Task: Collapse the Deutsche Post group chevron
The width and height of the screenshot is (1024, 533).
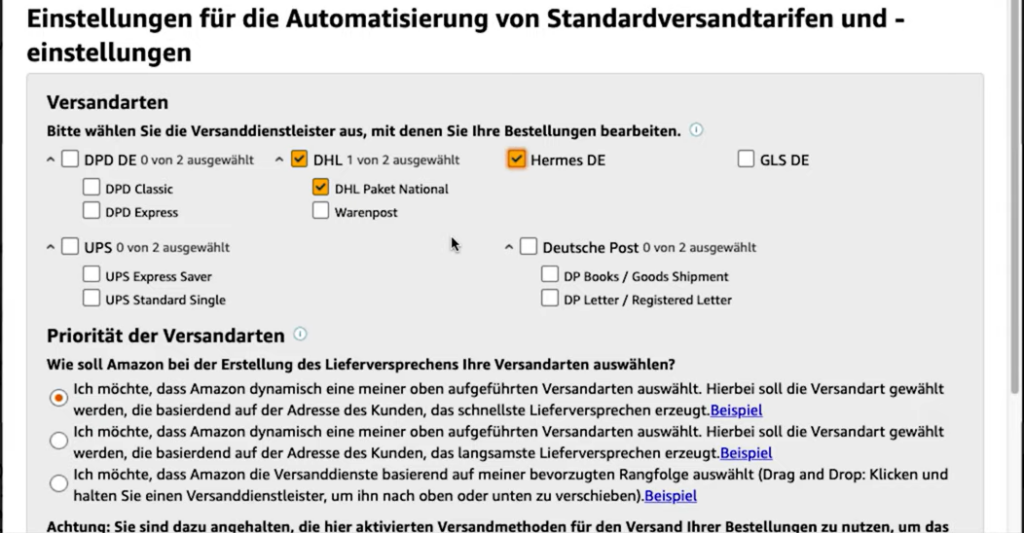Action: tap(509, 247)
